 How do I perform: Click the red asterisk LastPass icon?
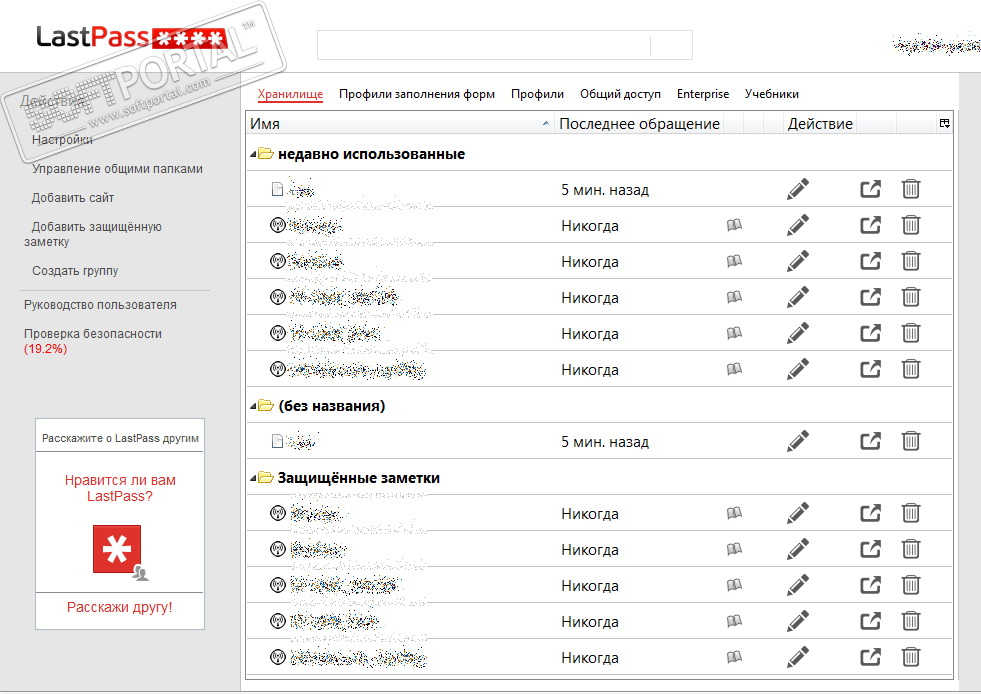click(x=117, y=549)
